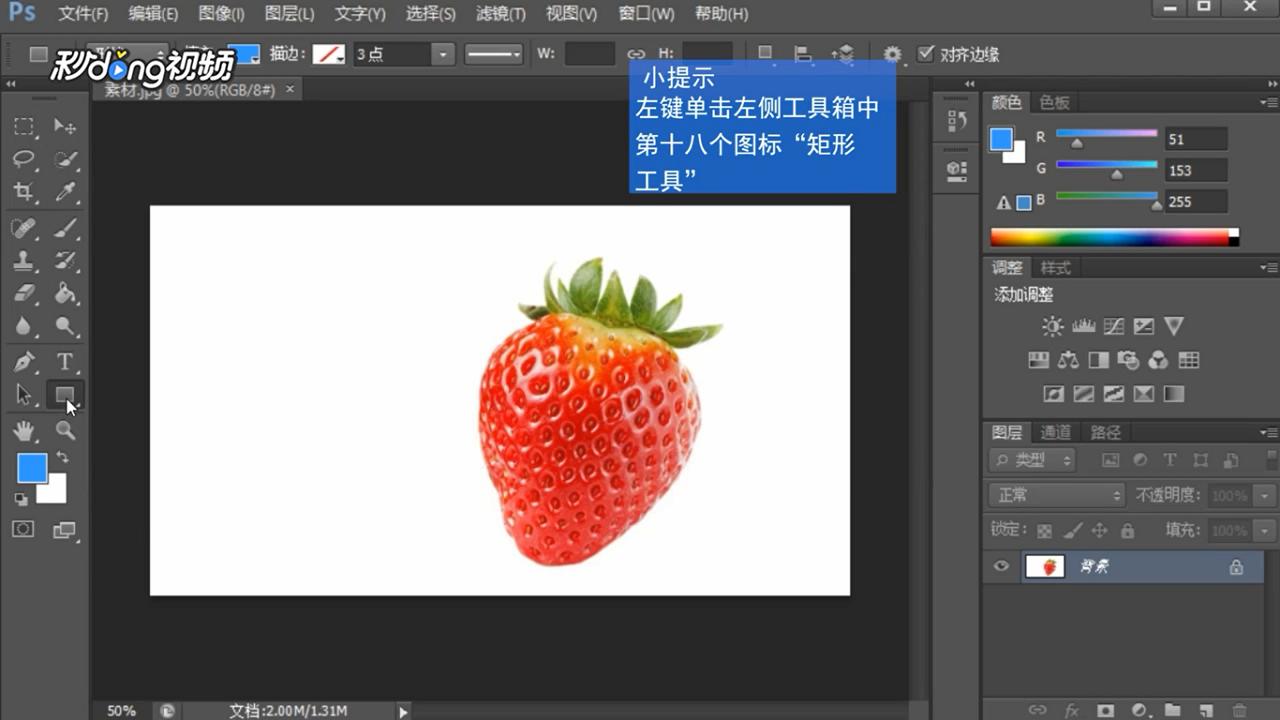Open the 不透明度 opacity dropdown arrow
The image size is (1280, 720).
pos(1266,495)
